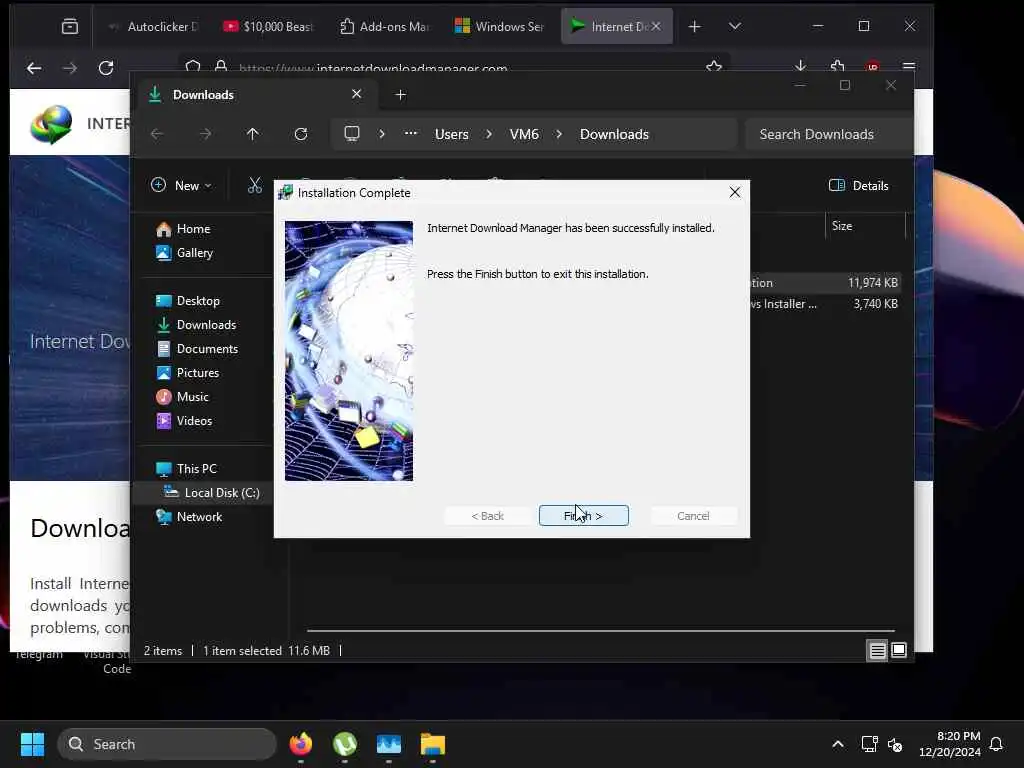The image size is (1024, 768).
Task: Open Local Disk (C:) in sidebar
Action: tap(212, 492)
